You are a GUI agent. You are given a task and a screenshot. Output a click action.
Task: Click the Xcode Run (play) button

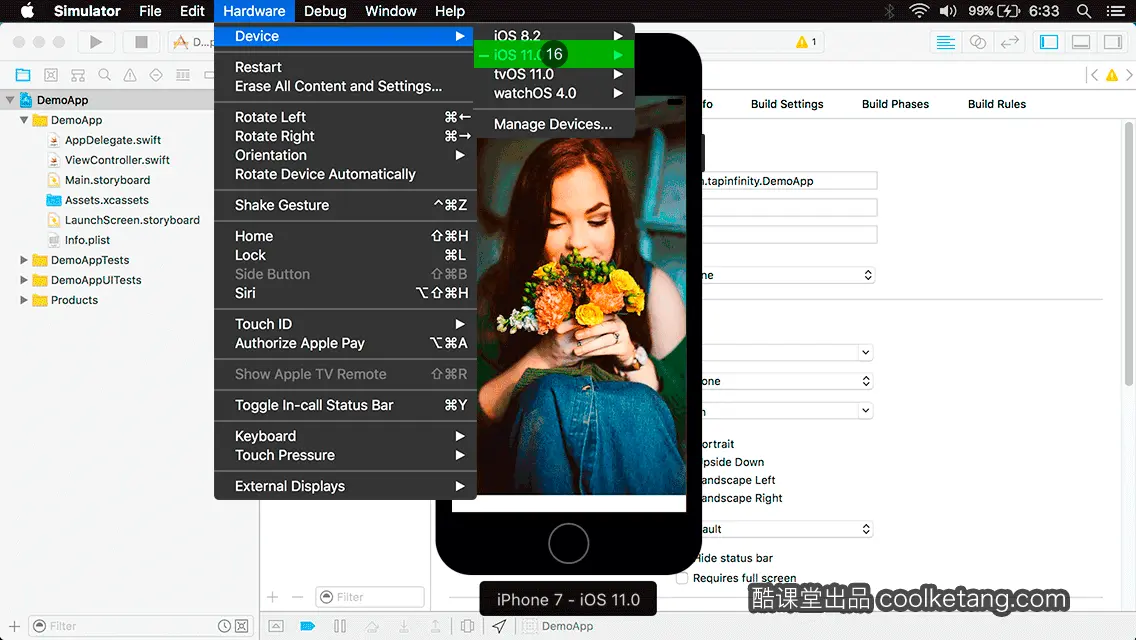coord(96,42)
